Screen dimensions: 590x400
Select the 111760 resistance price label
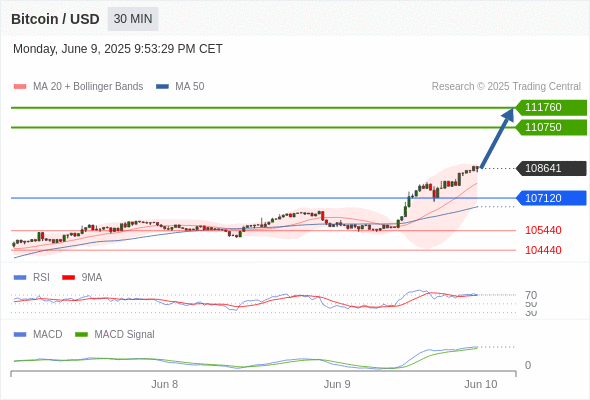click(x=551, y=108)
